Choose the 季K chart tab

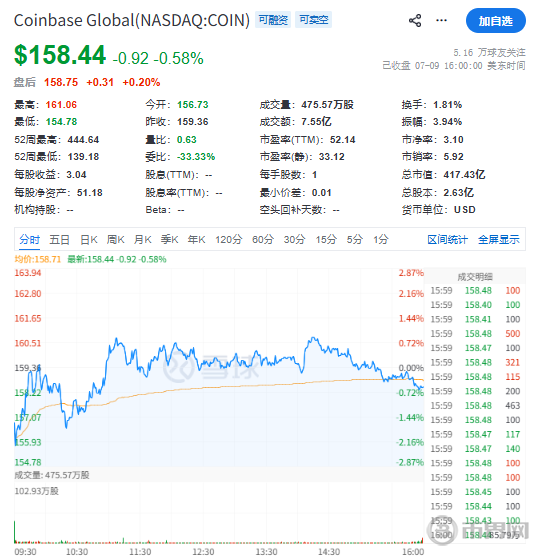point(169,239)
